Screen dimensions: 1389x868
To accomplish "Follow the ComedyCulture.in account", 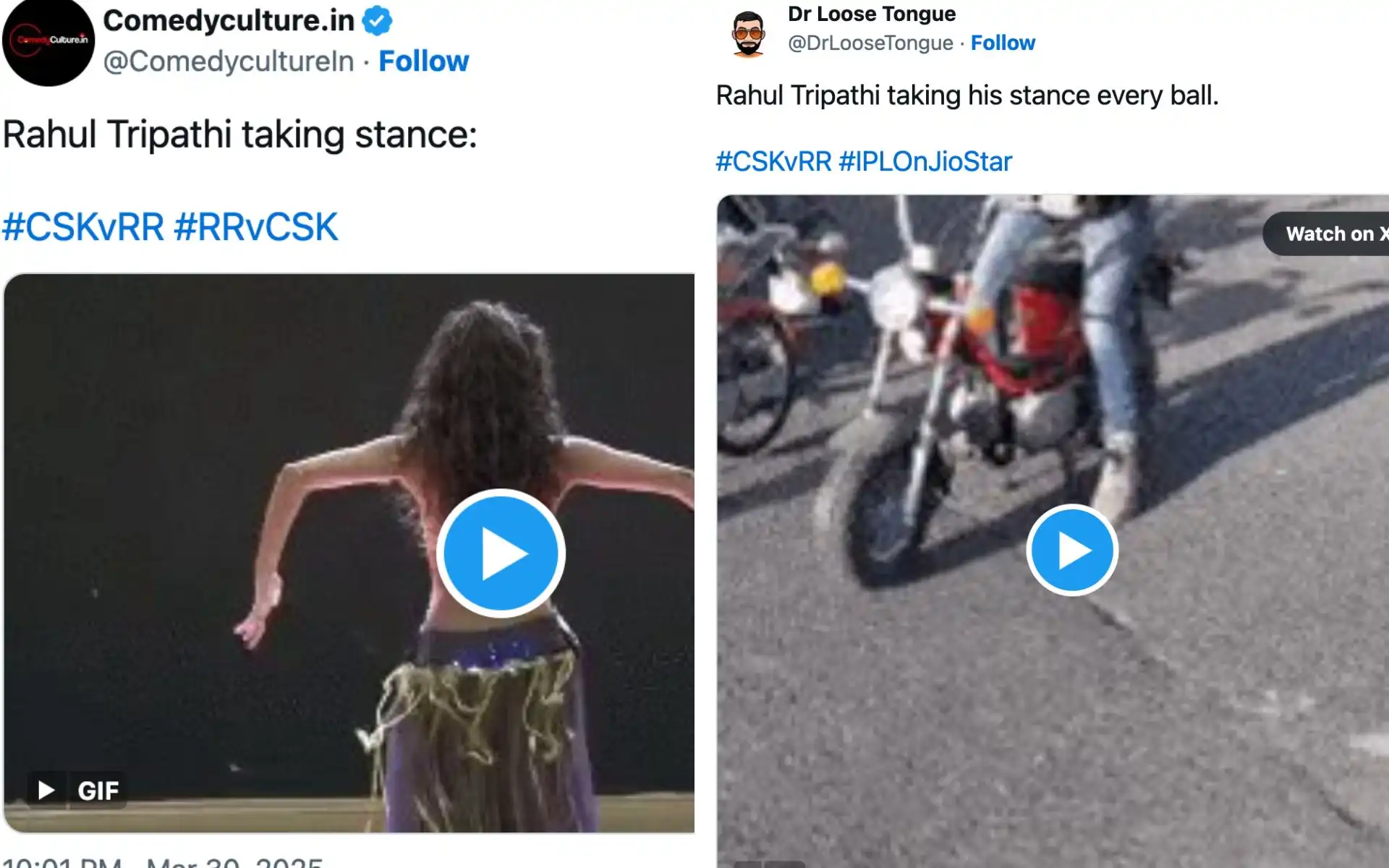I will click(424, 61).
